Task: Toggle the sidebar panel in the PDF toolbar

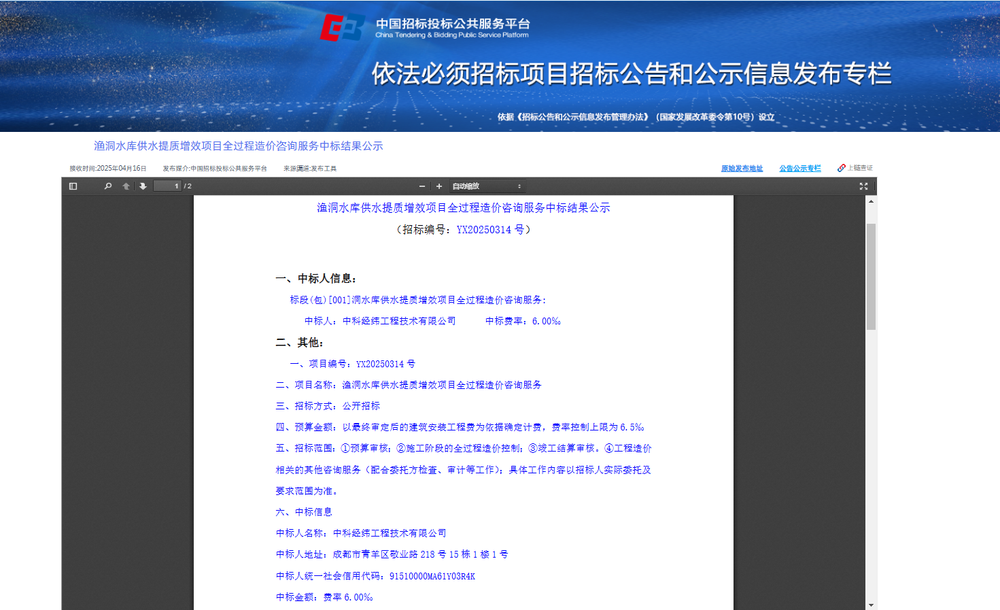Action: tap(71, 186)
